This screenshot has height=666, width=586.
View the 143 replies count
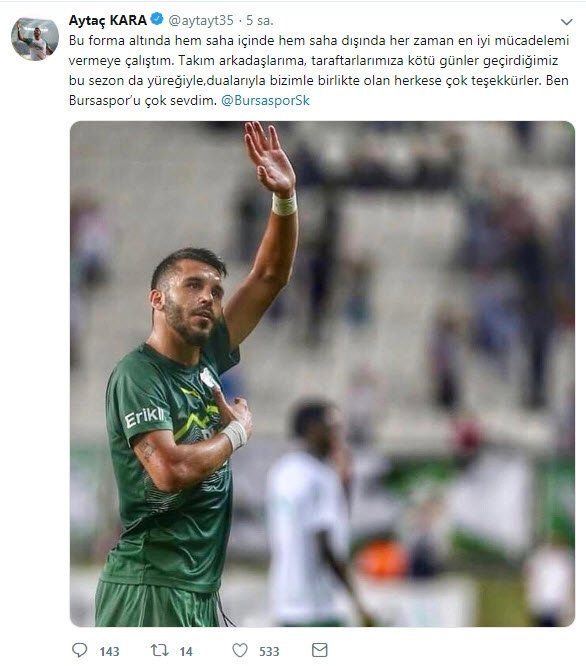[x=109, y=652]
